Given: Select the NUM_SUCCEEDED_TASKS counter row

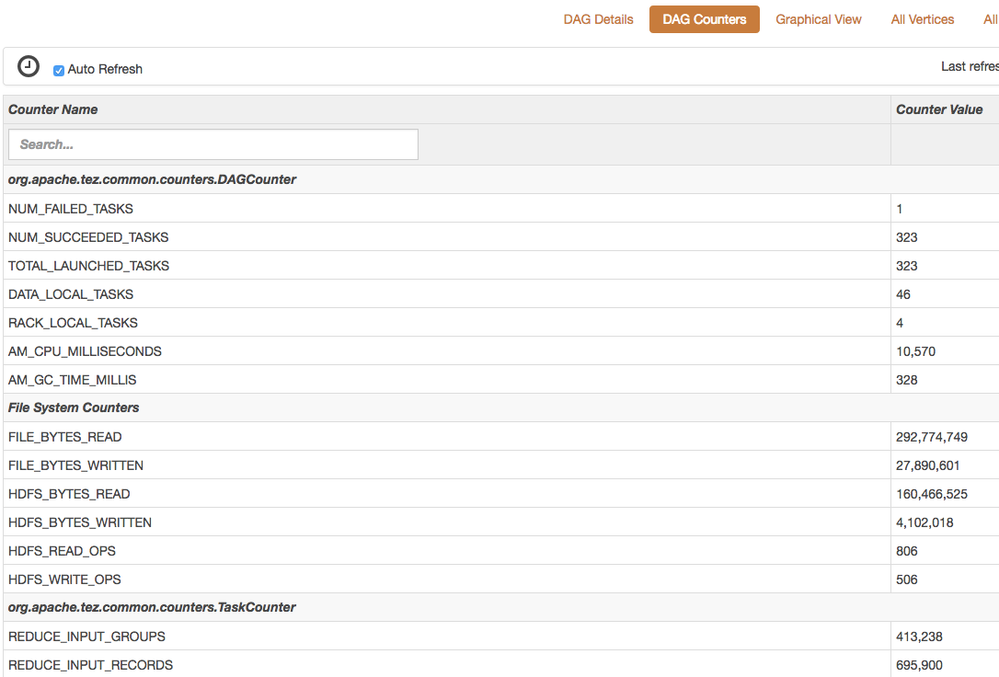Looking at the screenshot, I should 88,237.
